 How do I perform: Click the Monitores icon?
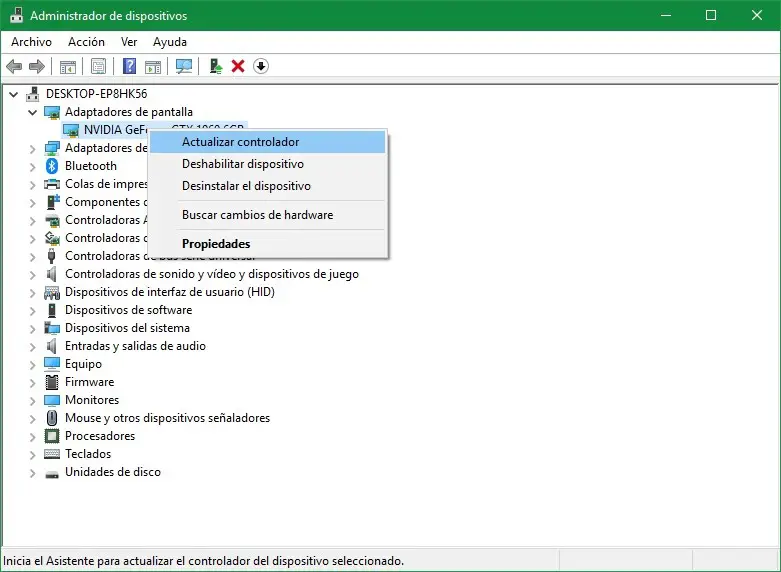[52, 400]
